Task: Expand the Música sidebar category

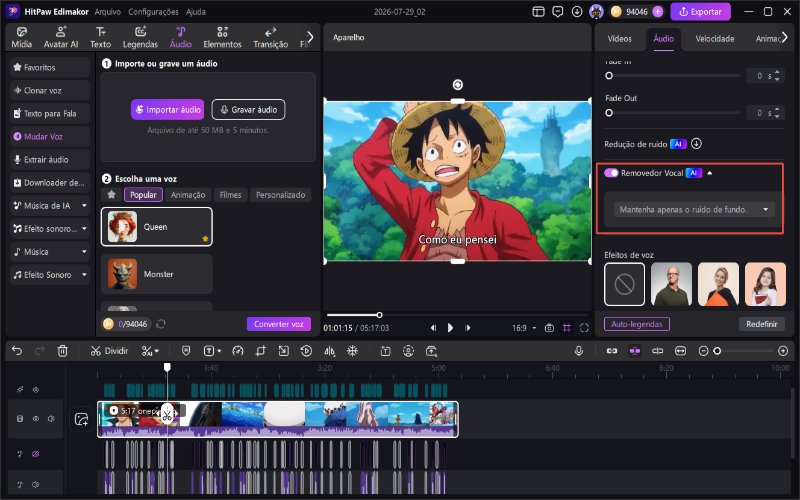Action: pos(84,252)
